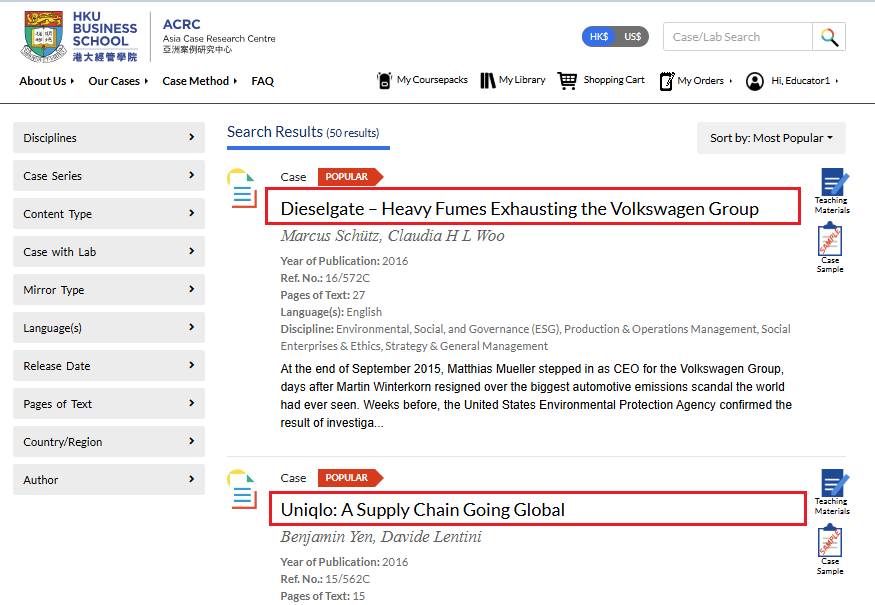Open the About Us menu
The width and height of the screenshot is (875, 605).
coord(46,81)
